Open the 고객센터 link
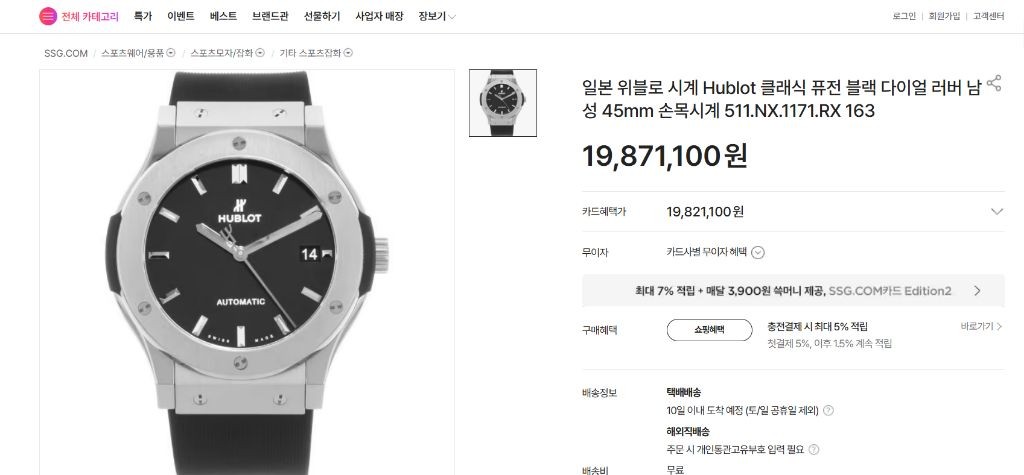This screenshot has height=475, width=1024. pyautogui.click(x=988, y=16)
